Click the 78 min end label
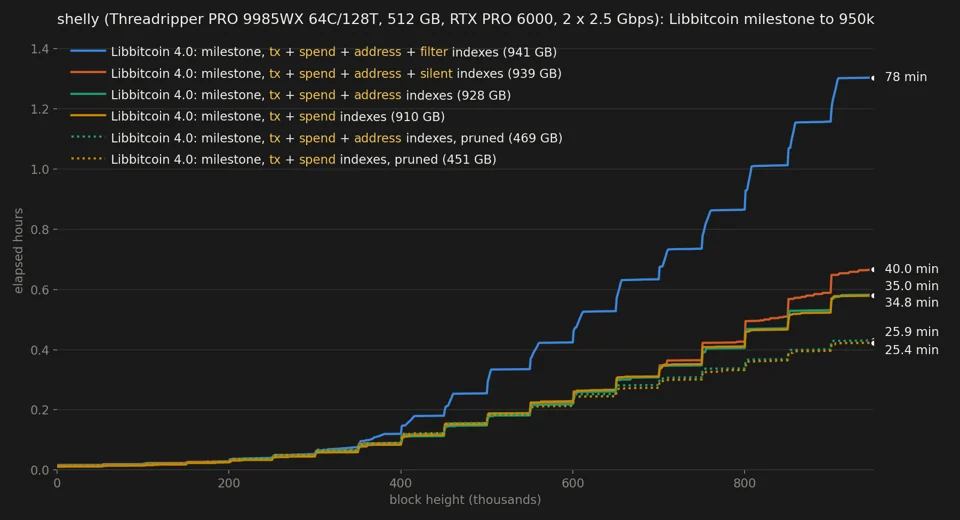This screenshot has height=520, width=960. [906, 77]
